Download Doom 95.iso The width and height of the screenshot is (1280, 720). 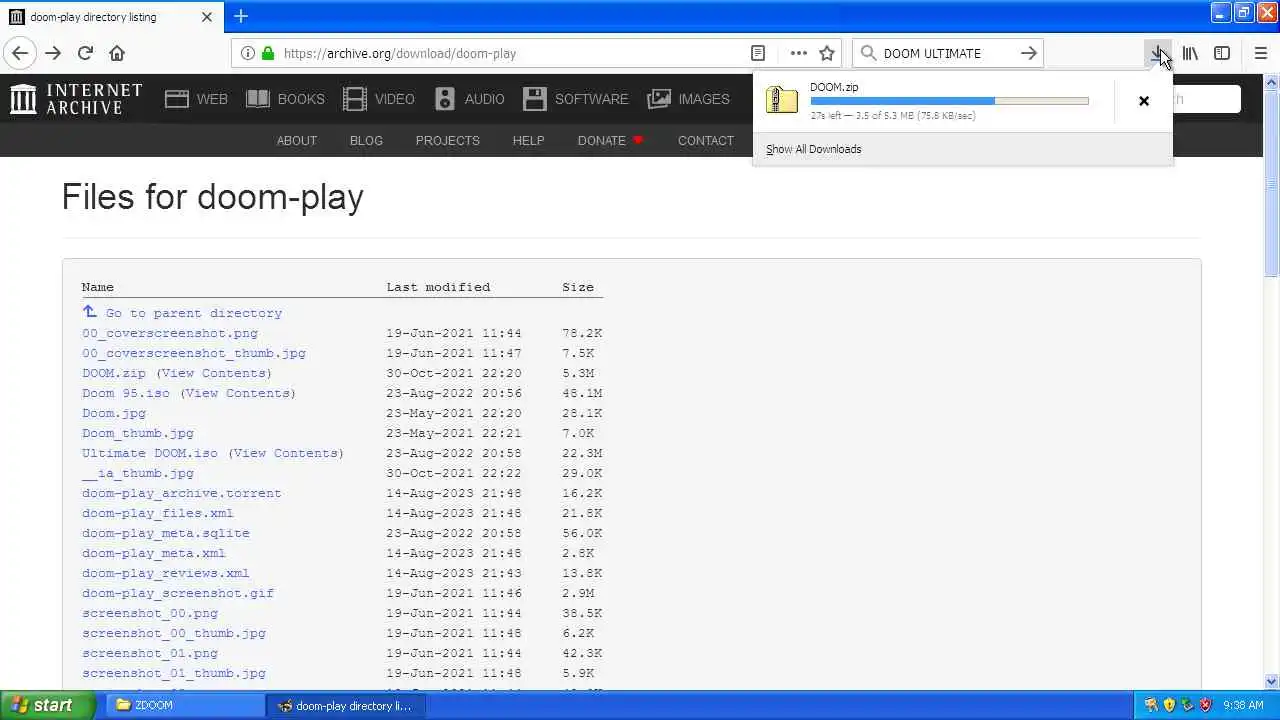(x=126, y=393)
